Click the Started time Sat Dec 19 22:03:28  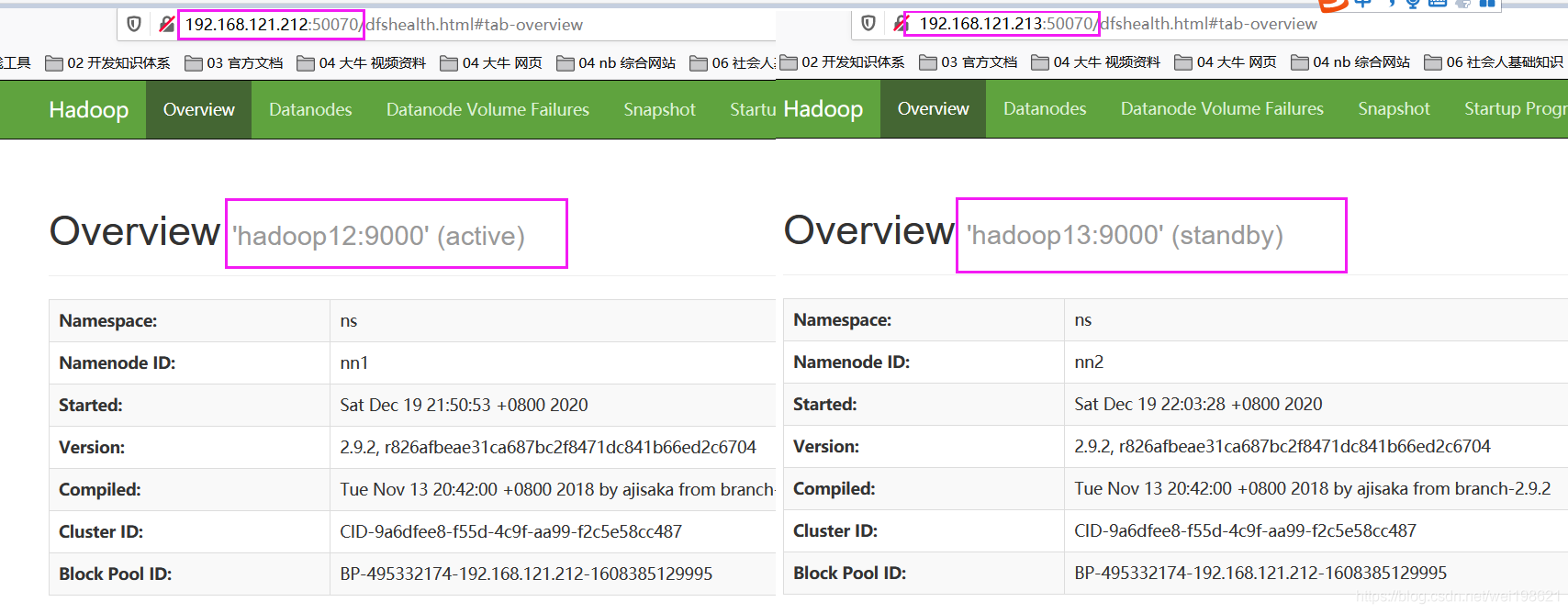pyautogui.click(x=1198, y=405)
